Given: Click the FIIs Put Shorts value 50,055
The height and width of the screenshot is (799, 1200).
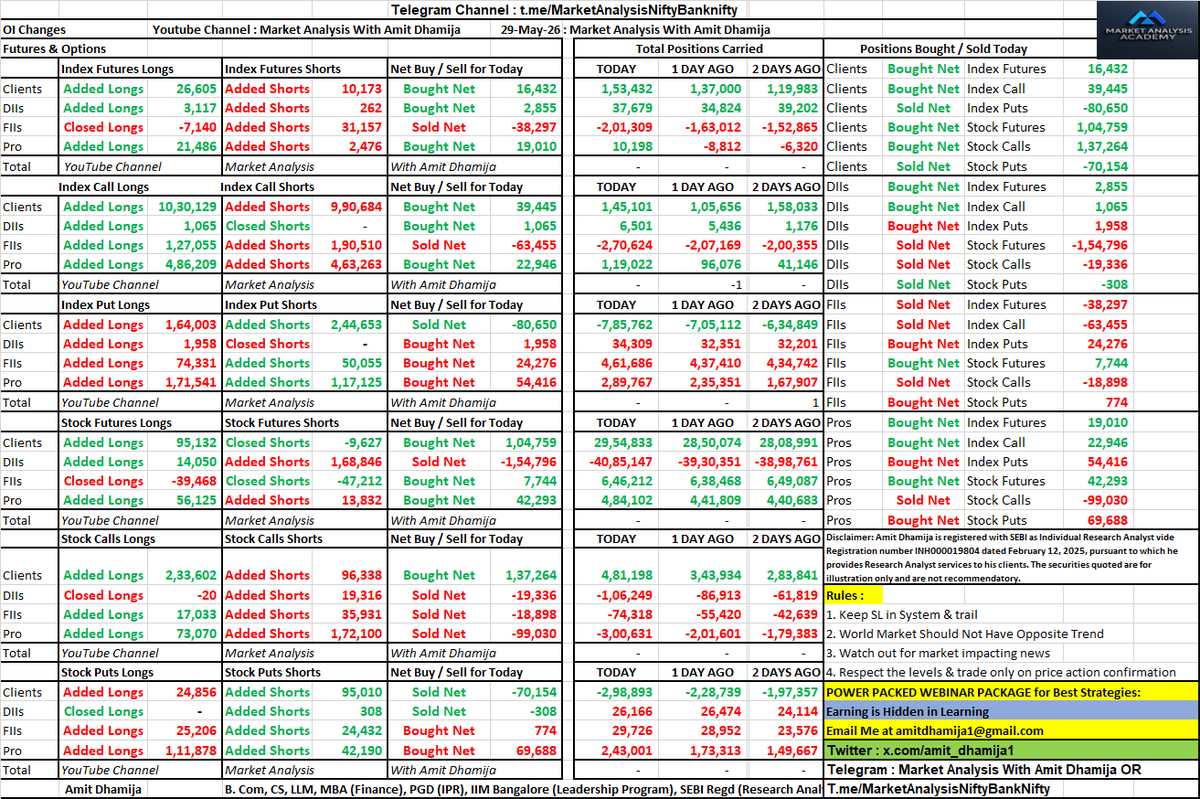Looking at the screenshot, I should [x=361, y=363].
